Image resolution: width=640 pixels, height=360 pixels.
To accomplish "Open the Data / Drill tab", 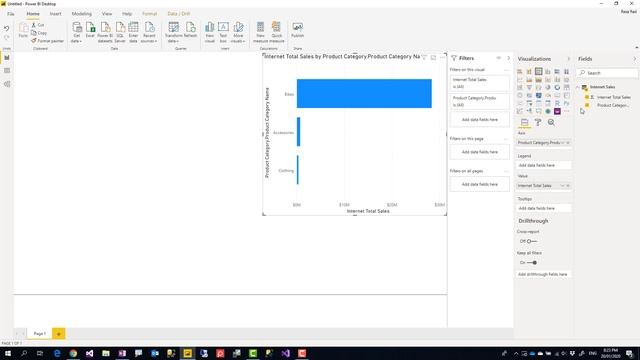I will [x=179, y=14].
